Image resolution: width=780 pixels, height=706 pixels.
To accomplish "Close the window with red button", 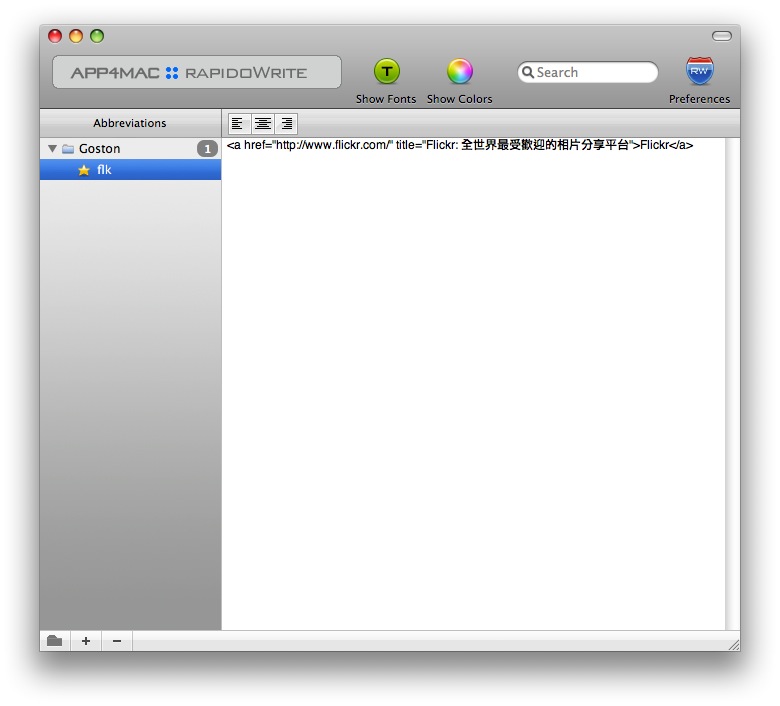I will tap(55, 36).
